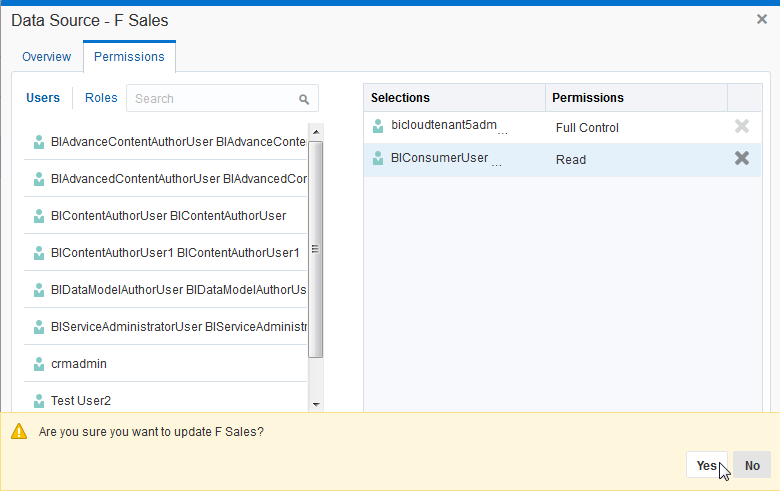This screenshot has width=780, height=491.
Task: Show the Roles list
Action: point(101,98)
